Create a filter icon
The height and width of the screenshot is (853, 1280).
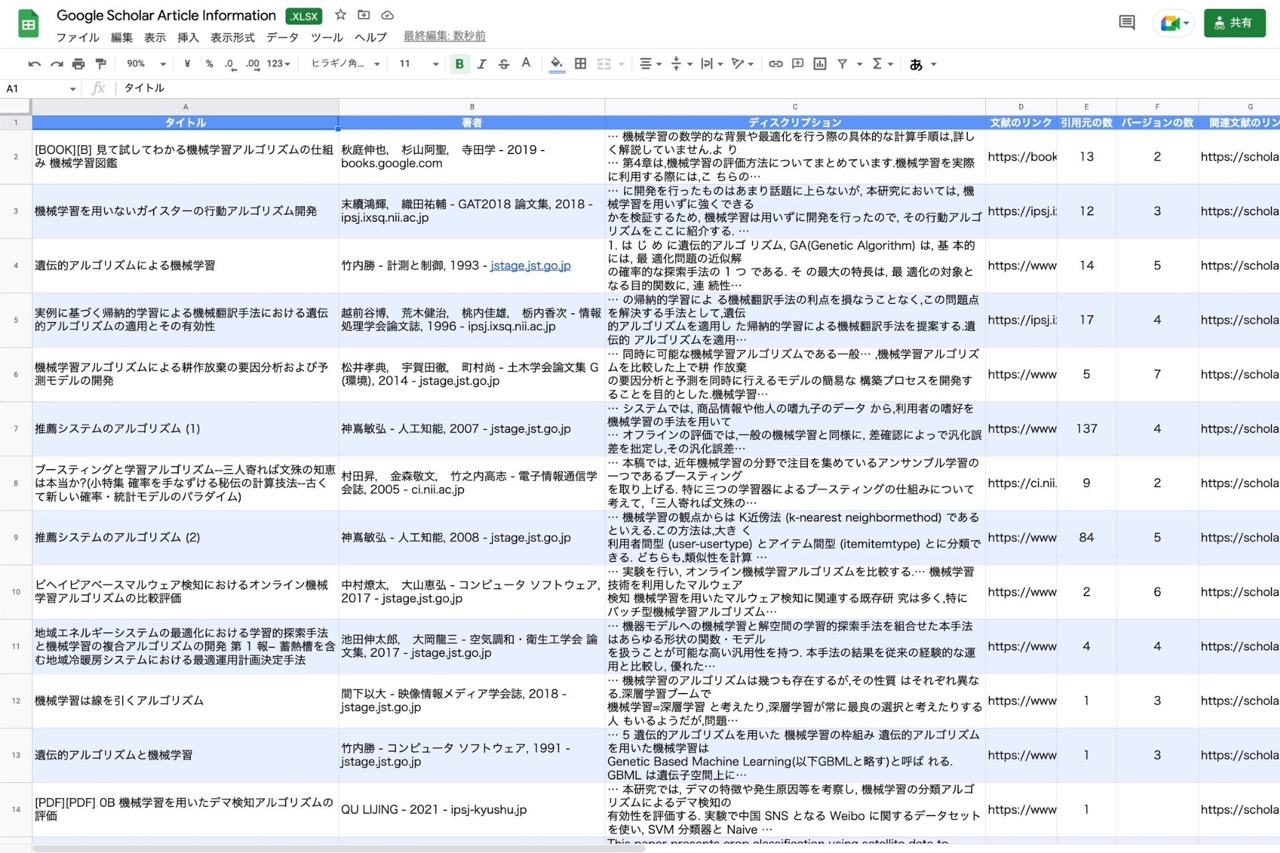coord(842,64)
